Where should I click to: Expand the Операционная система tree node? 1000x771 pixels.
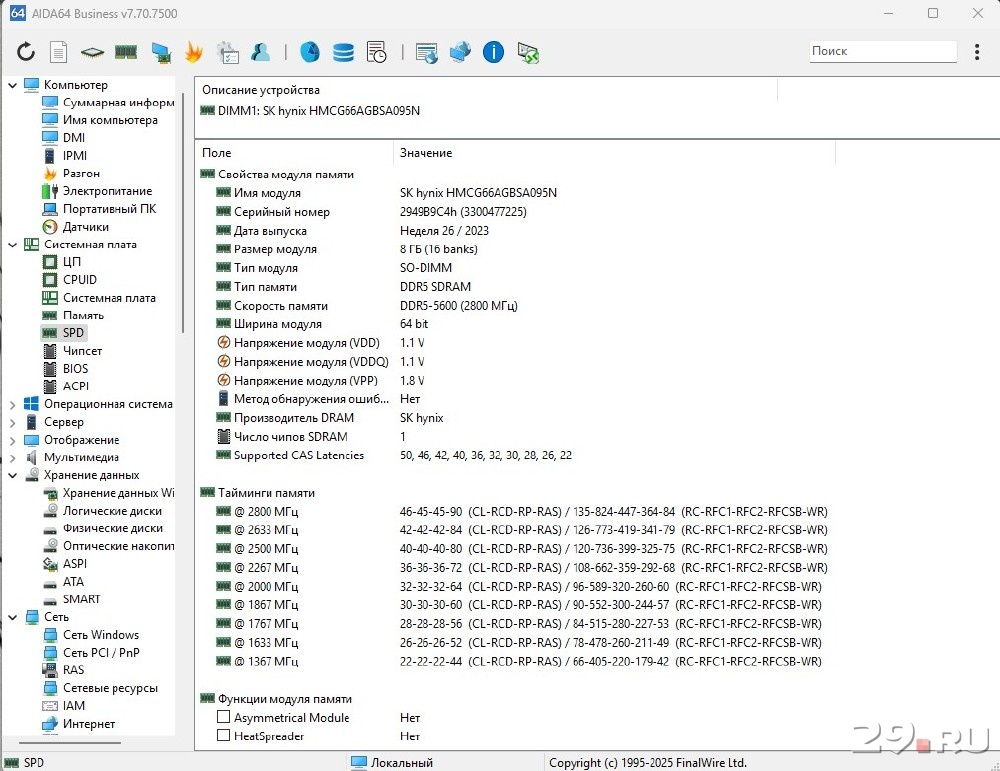[x=12, y=405]
